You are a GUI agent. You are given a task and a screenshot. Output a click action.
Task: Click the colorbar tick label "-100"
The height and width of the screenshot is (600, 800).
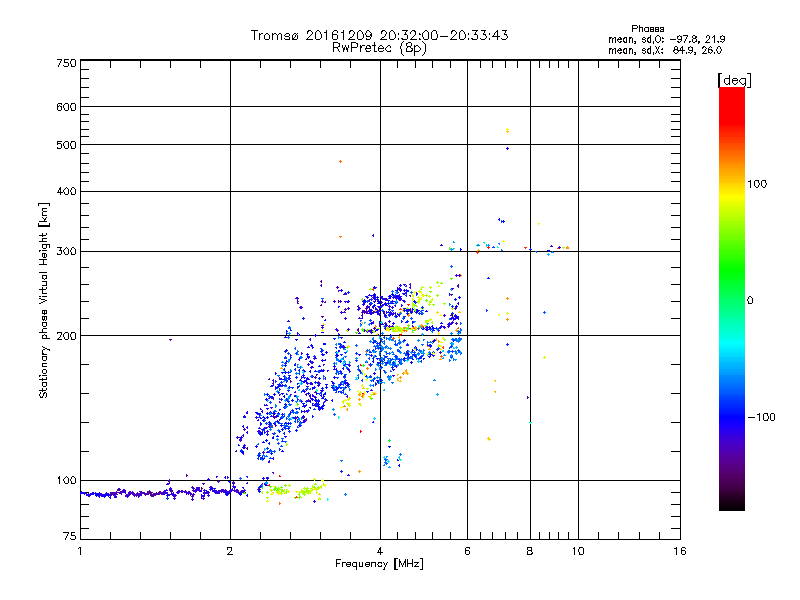761,417
